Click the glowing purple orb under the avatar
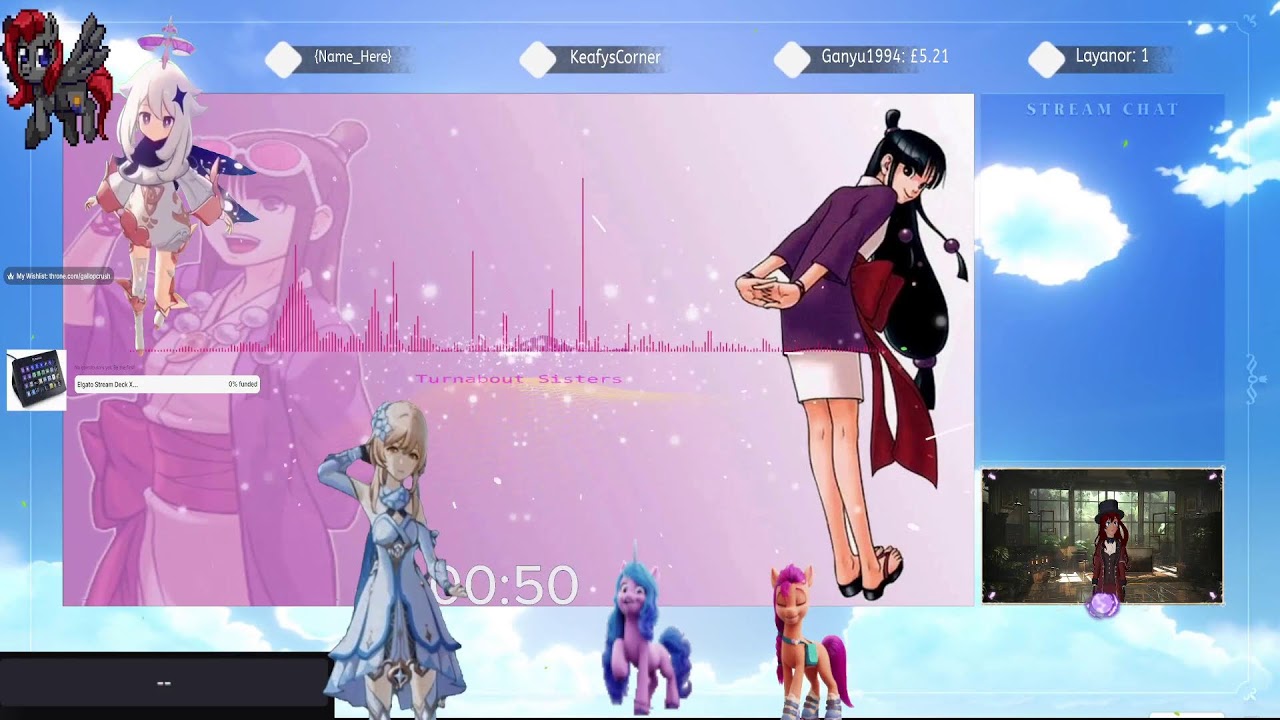The width and height of the screenshot is (1280, 720). point(1104,604)
